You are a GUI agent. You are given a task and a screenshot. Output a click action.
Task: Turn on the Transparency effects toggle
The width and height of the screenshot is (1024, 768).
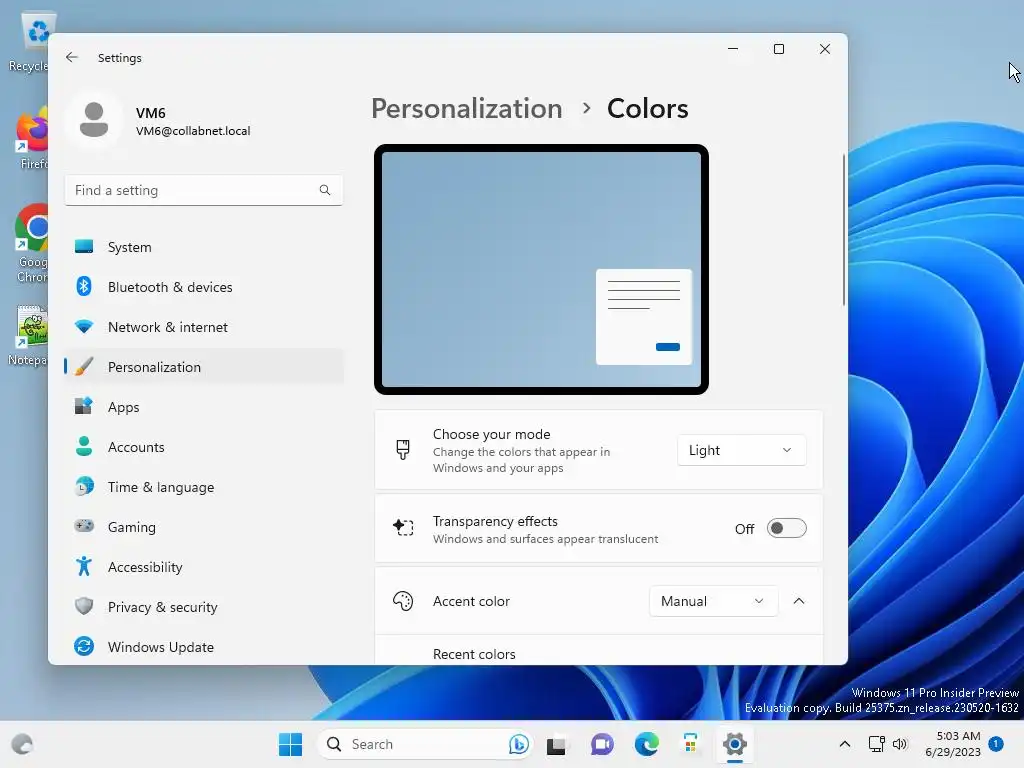[x=786, y=528]
